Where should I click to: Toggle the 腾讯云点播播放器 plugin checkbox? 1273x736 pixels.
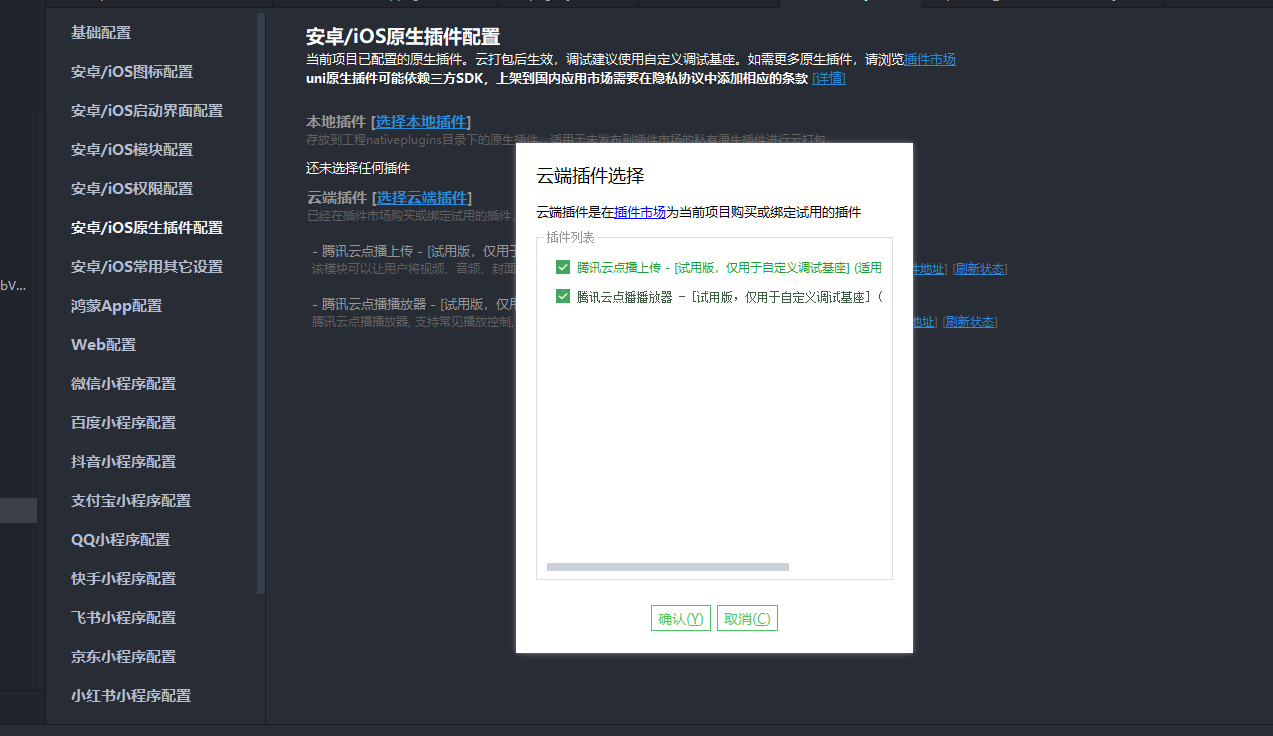pos(562,296)
